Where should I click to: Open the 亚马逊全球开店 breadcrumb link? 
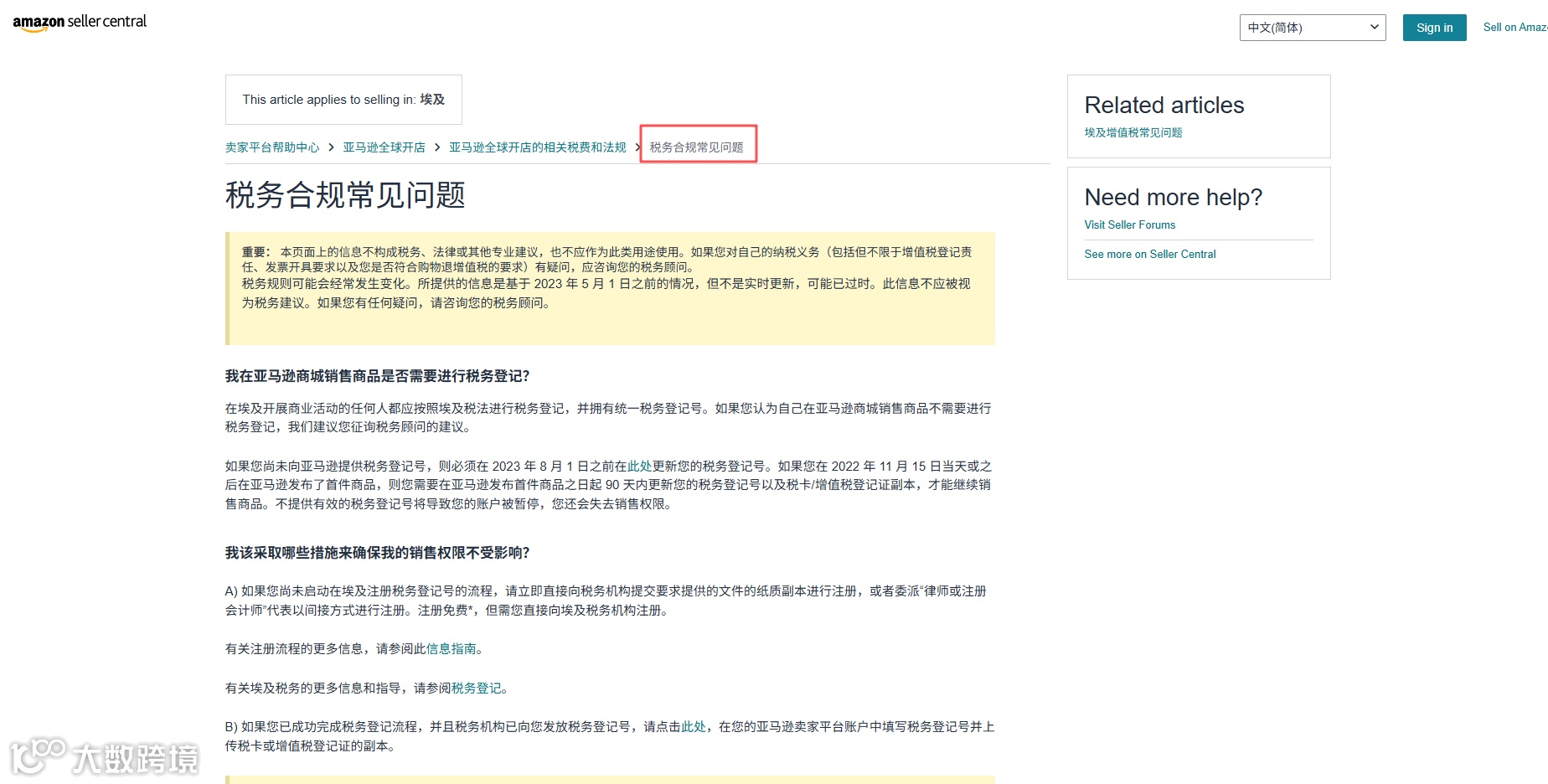(x=384, y=147)
